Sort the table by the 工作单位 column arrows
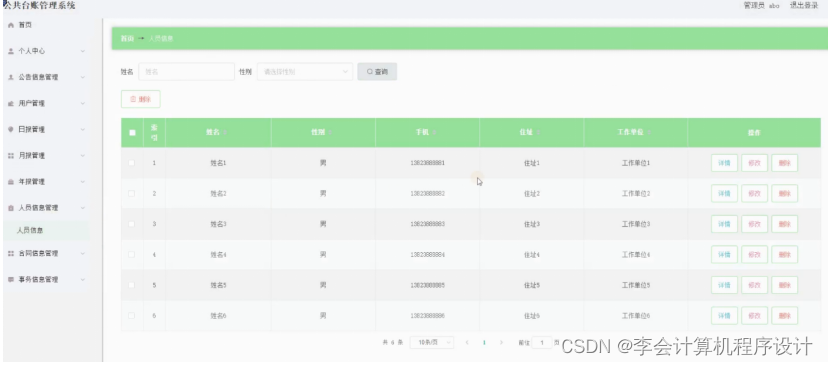 coord(649,133)
